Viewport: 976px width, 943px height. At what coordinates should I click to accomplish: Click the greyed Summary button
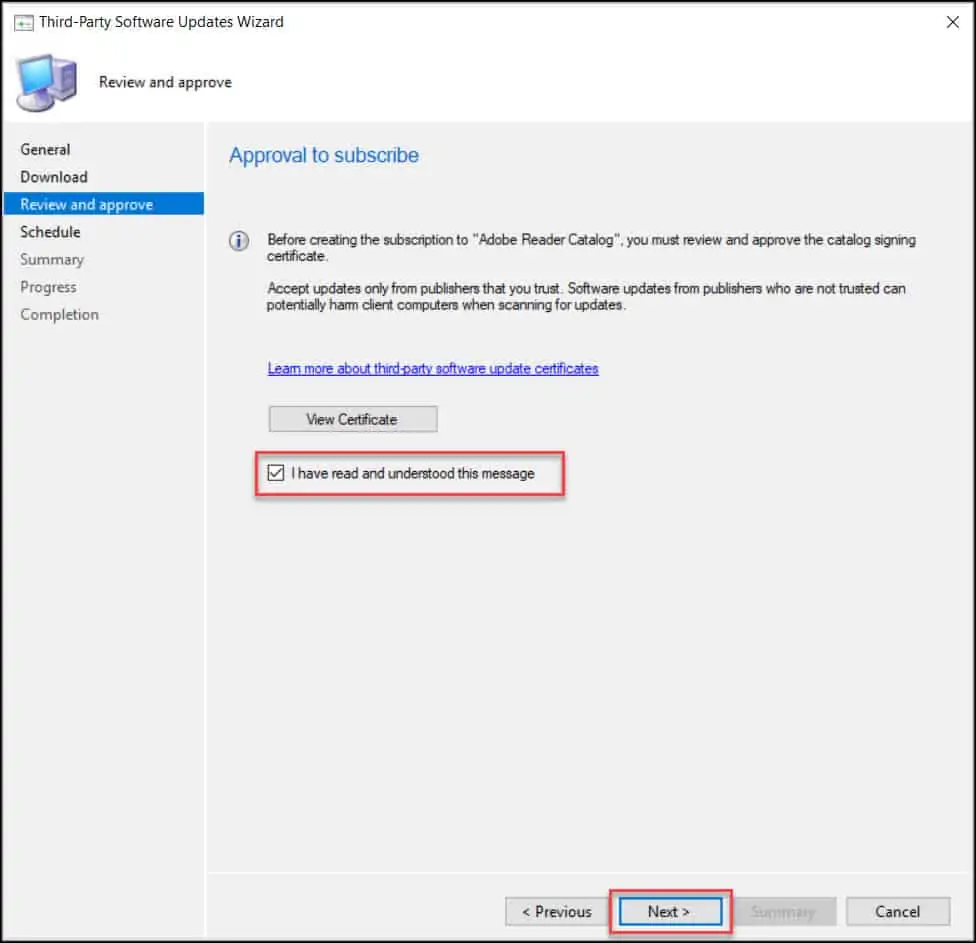[x=783, y=911]
